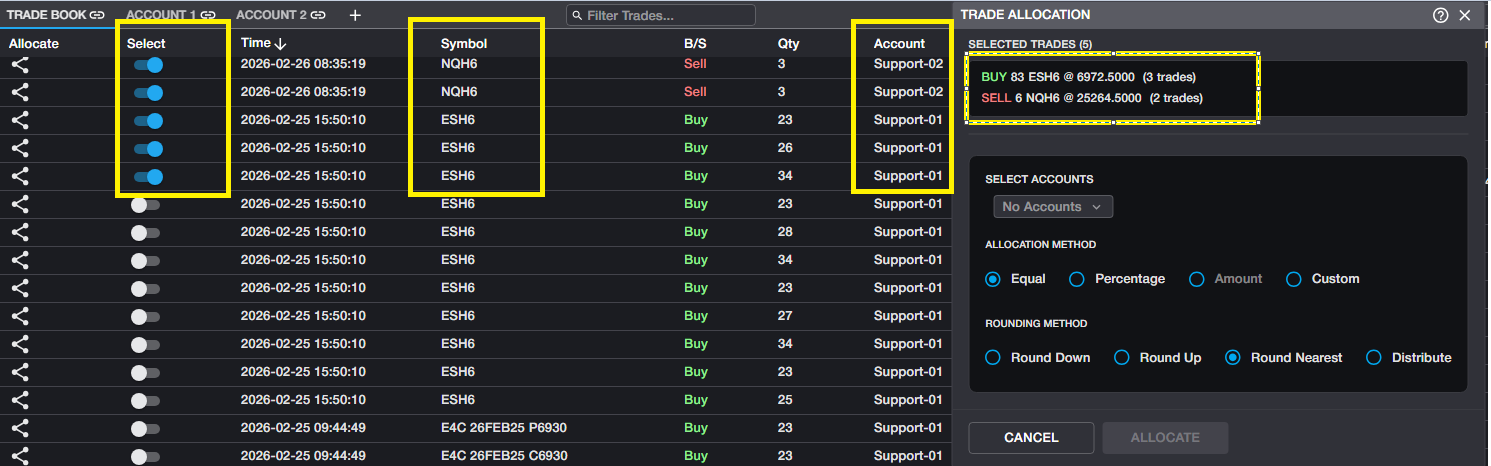1491x466 pixels.
Task: Click allocate icon for E4C 26FEB25 P6930 trade
Action: tap(20, 428)
